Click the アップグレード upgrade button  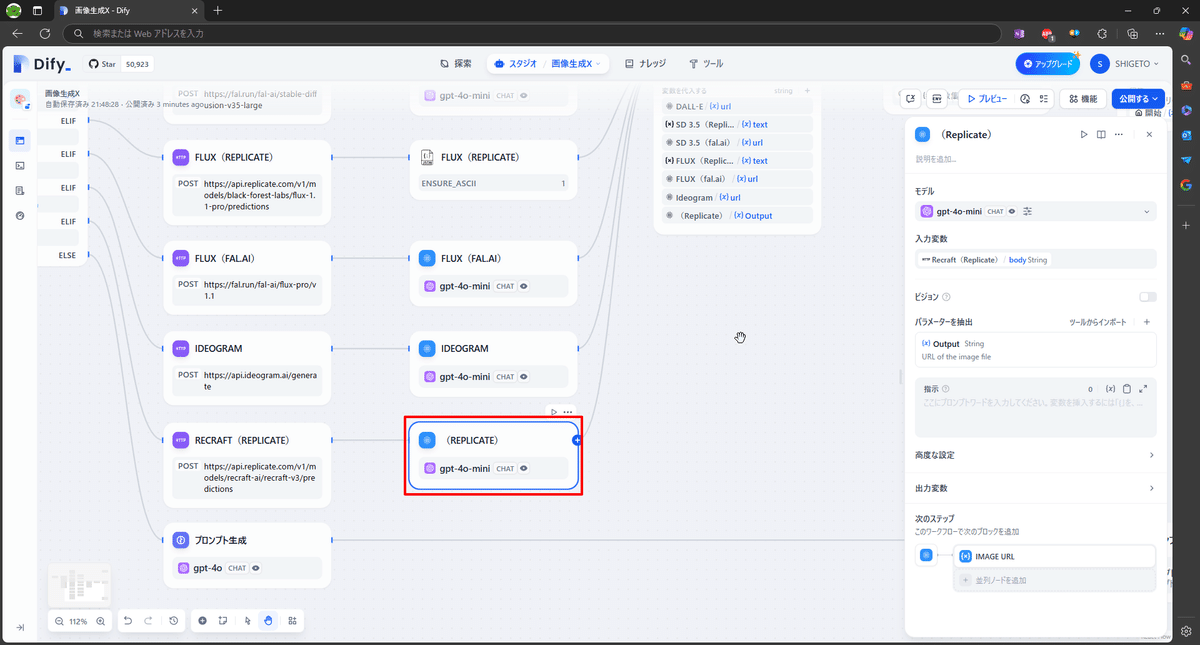tap(1048, 63)
